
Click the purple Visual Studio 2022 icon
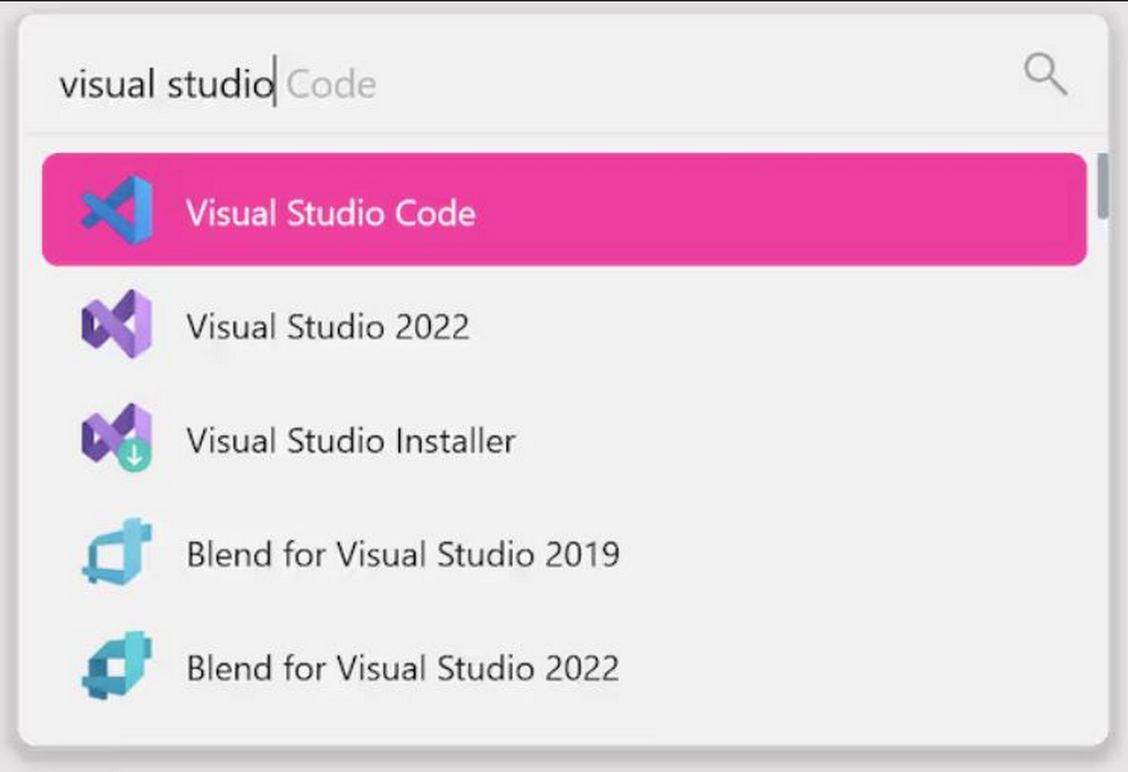click(x=117, y=325)
